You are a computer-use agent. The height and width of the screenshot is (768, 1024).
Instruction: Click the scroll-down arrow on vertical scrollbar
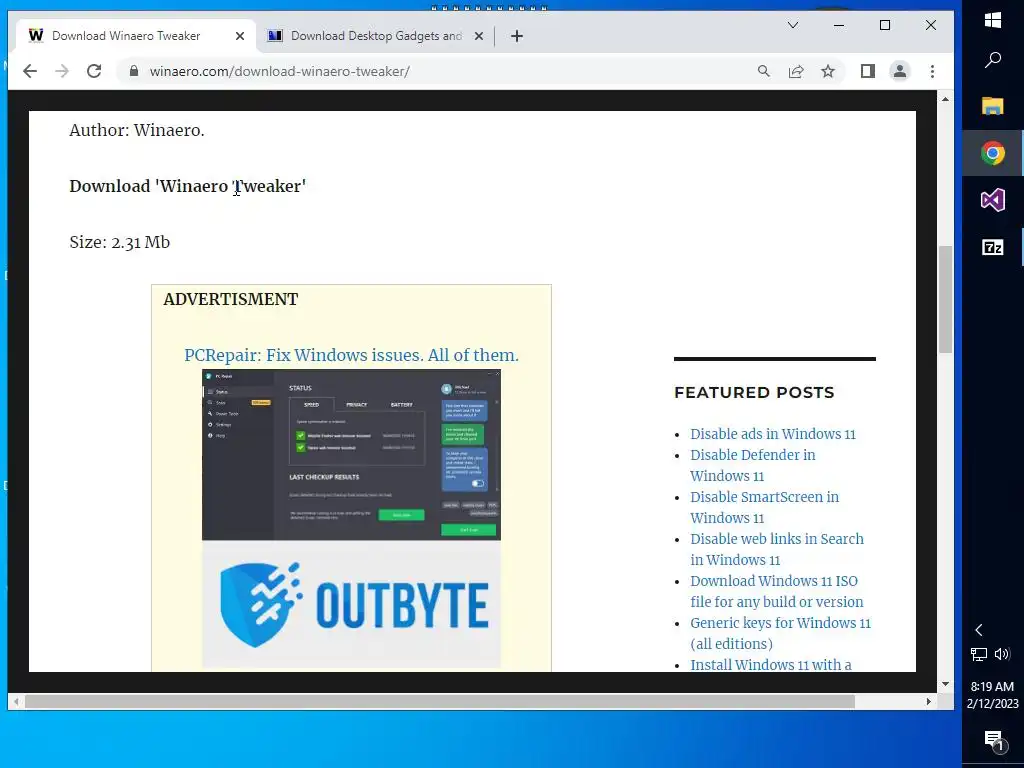945,684
